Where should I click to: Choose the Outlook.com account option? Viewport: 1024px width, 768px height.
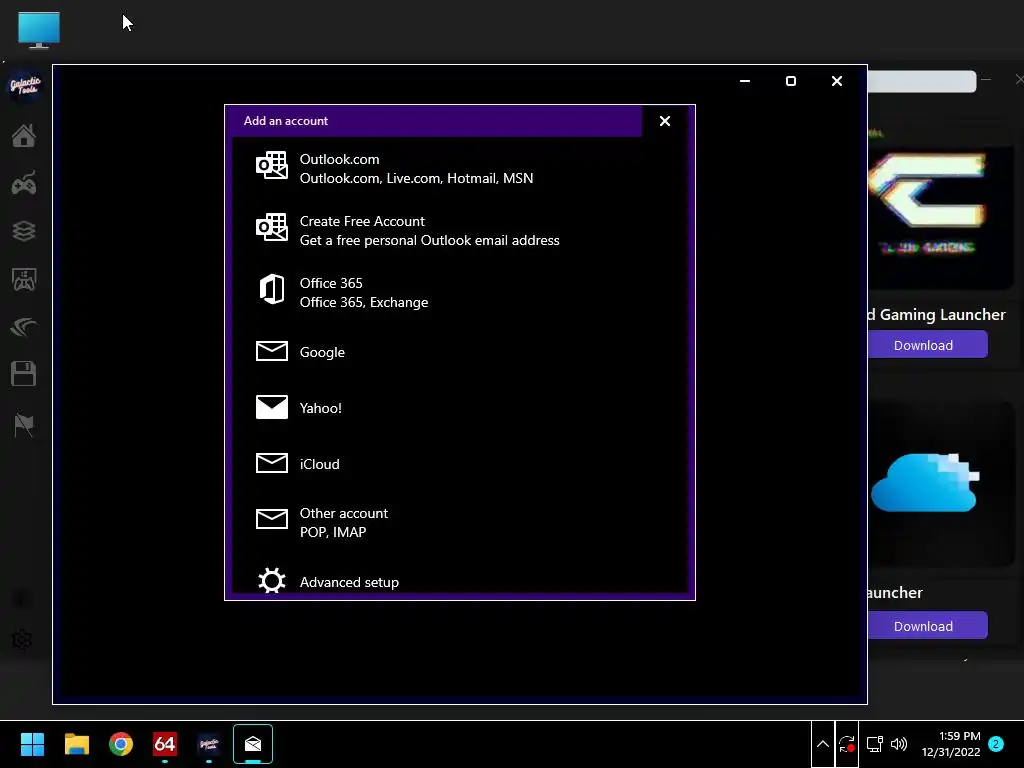coord(459,168)
